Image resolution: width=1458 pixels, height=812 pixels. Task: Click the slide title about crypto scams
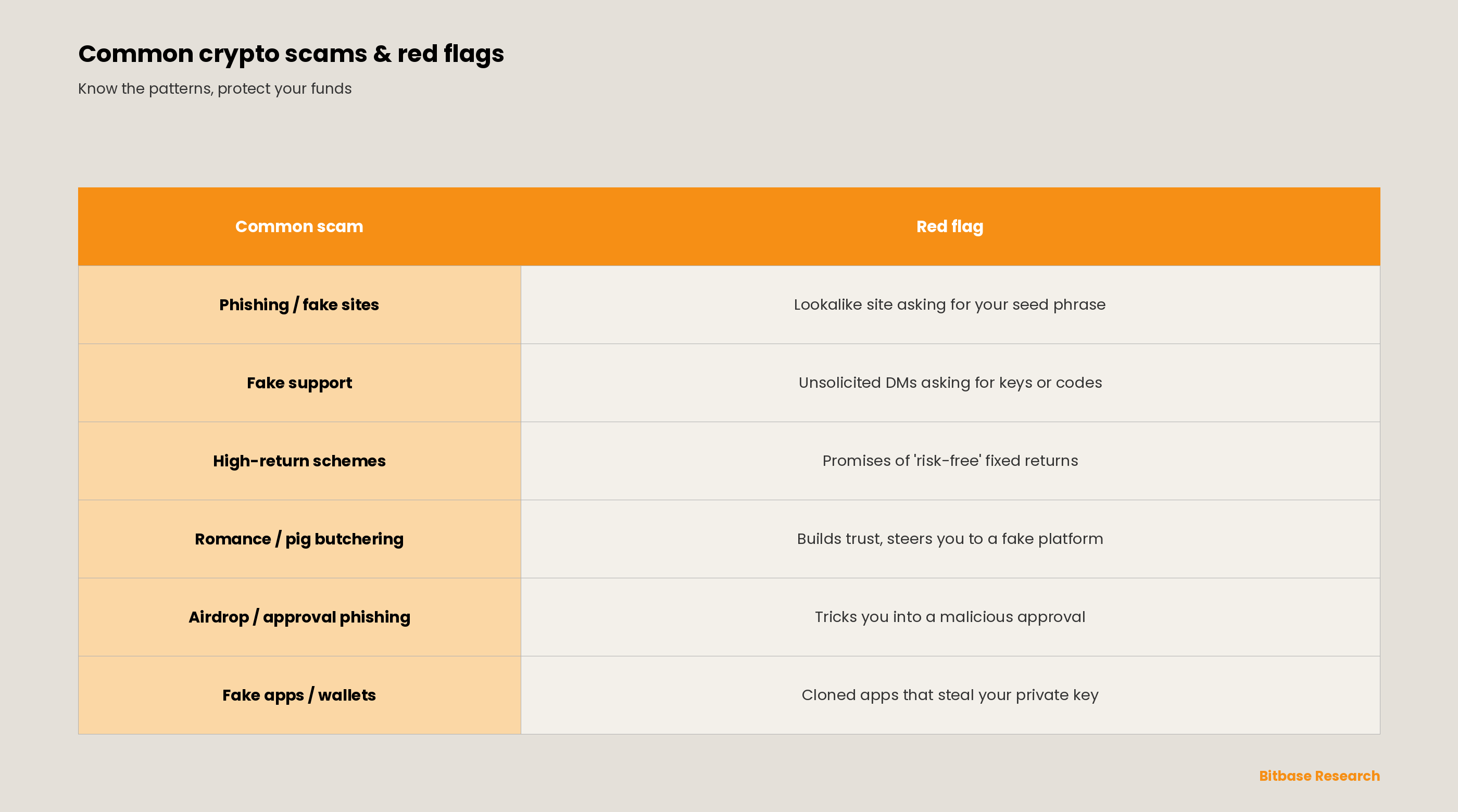291,54
